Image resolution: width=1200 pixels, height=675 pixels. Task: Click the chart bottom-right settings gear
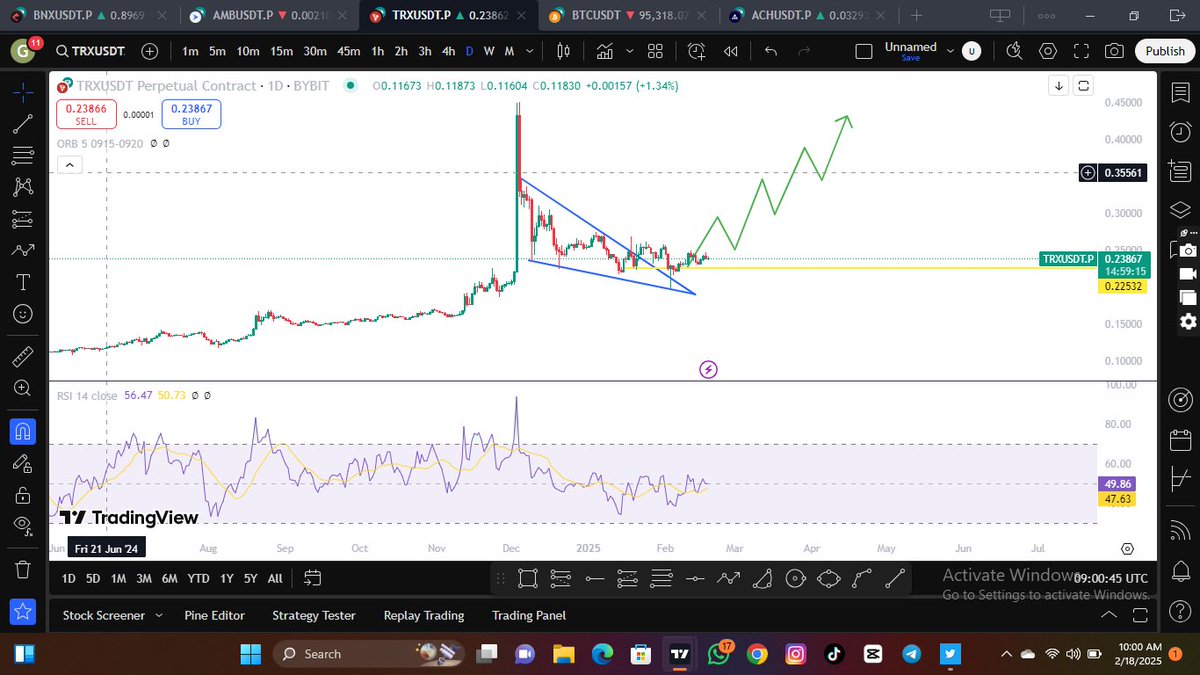click(1127, 548)
